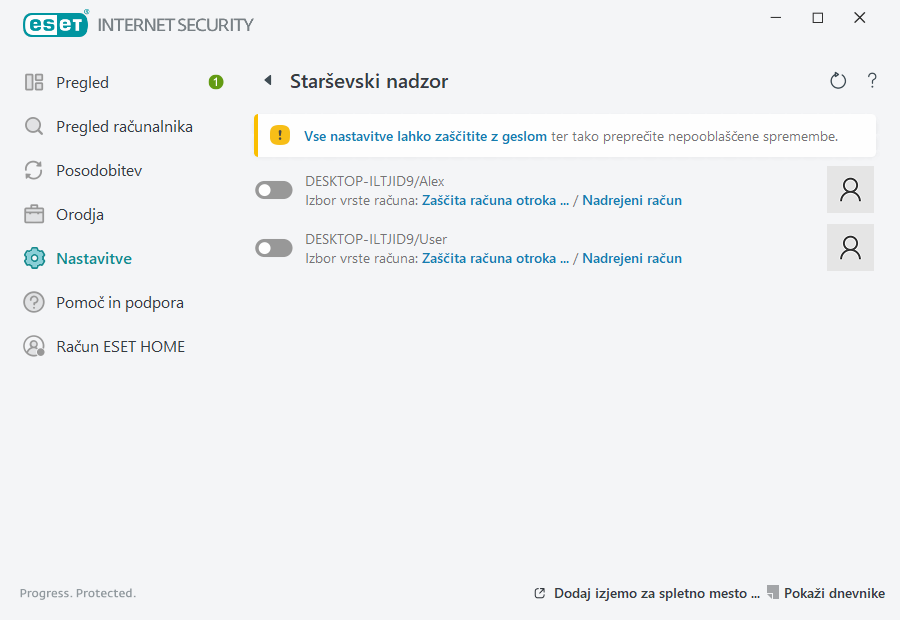
Task: Open Račun ESET HOME via its icon
Action: tap(32, 346)
